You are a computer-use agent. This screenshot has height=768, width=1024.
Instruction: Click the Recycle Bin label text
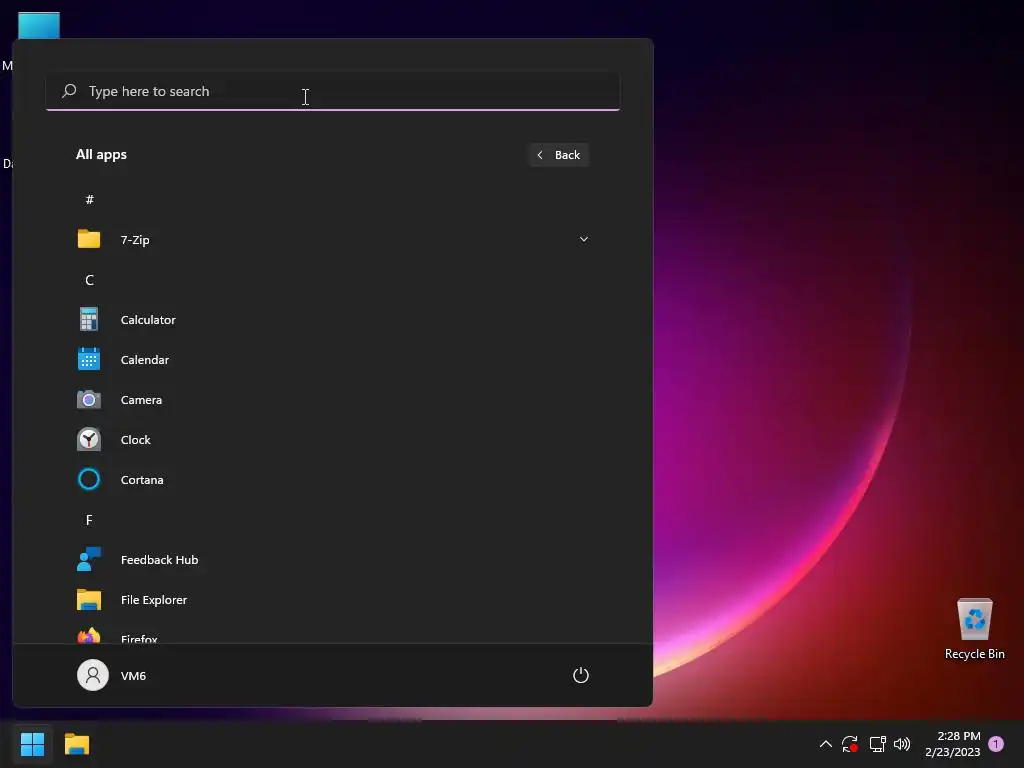pyautogui.click(x=974, y=654)
